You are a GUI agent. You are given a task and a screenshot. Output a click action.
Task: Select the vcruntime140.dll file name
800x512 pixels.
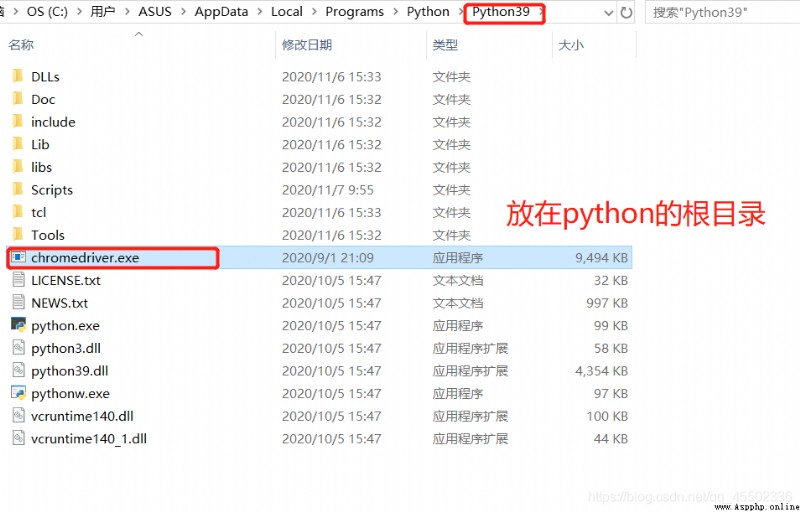82,416
